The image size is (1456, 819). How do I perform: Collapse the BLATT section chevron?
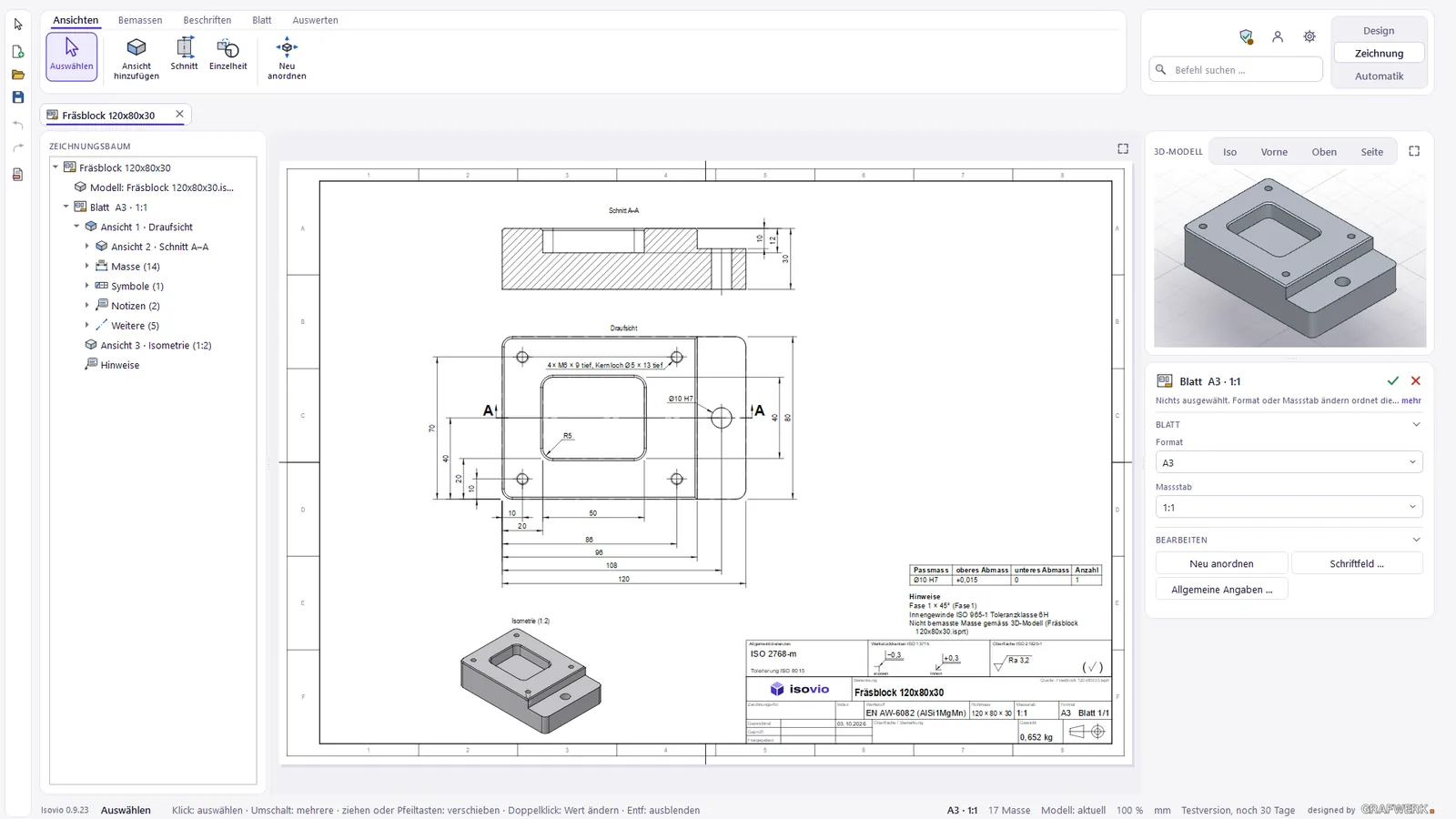click(1416, 425)
